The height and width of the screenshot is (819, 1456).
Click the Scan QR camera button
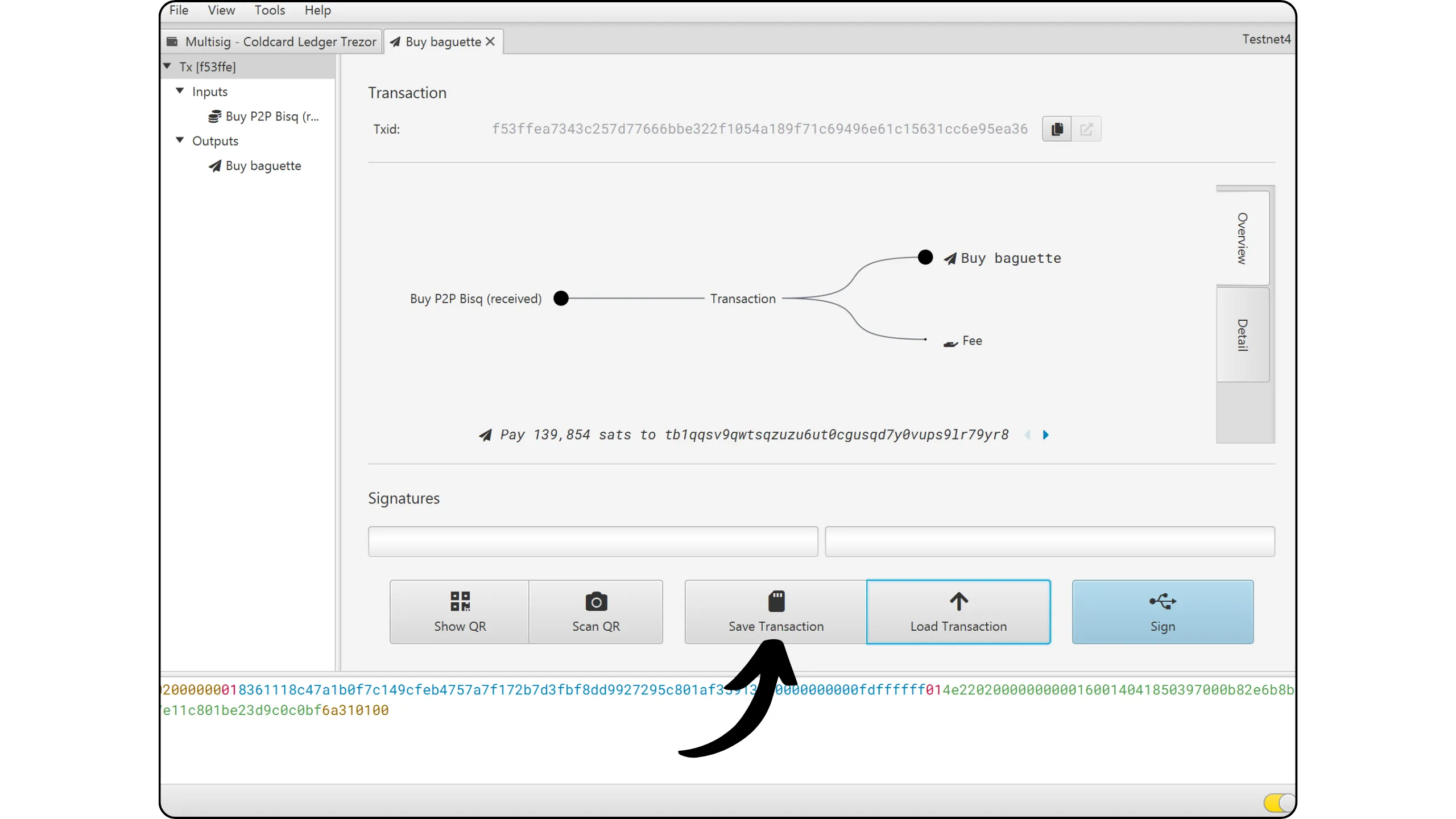(x=595, y=612)
